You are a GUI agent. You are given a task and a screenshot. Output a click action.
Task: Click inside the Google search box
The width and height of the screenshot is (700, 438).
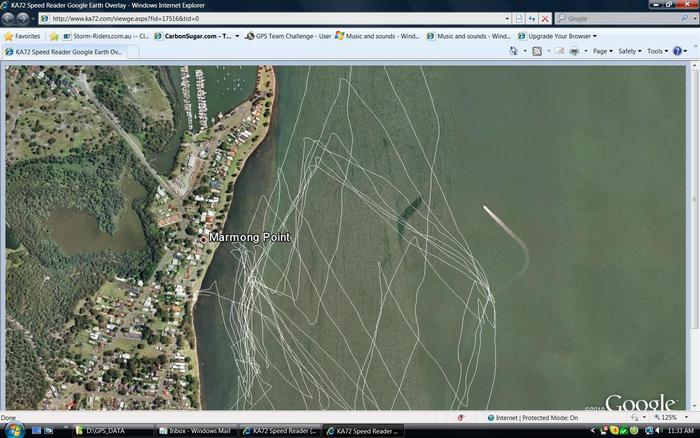click(x=620, y=18)
